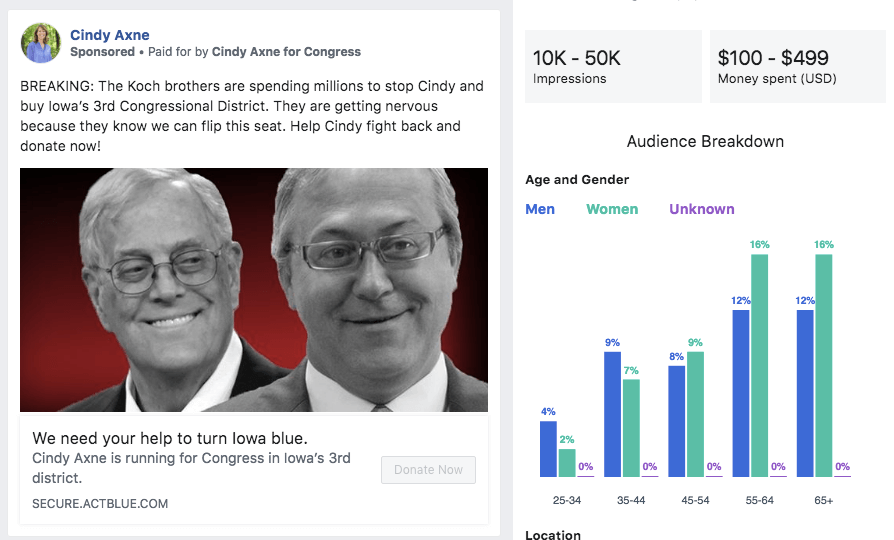Screen dimensions: 894x540
Task: Click the Koch brothers ad image
Action: (x=254, y=290)
